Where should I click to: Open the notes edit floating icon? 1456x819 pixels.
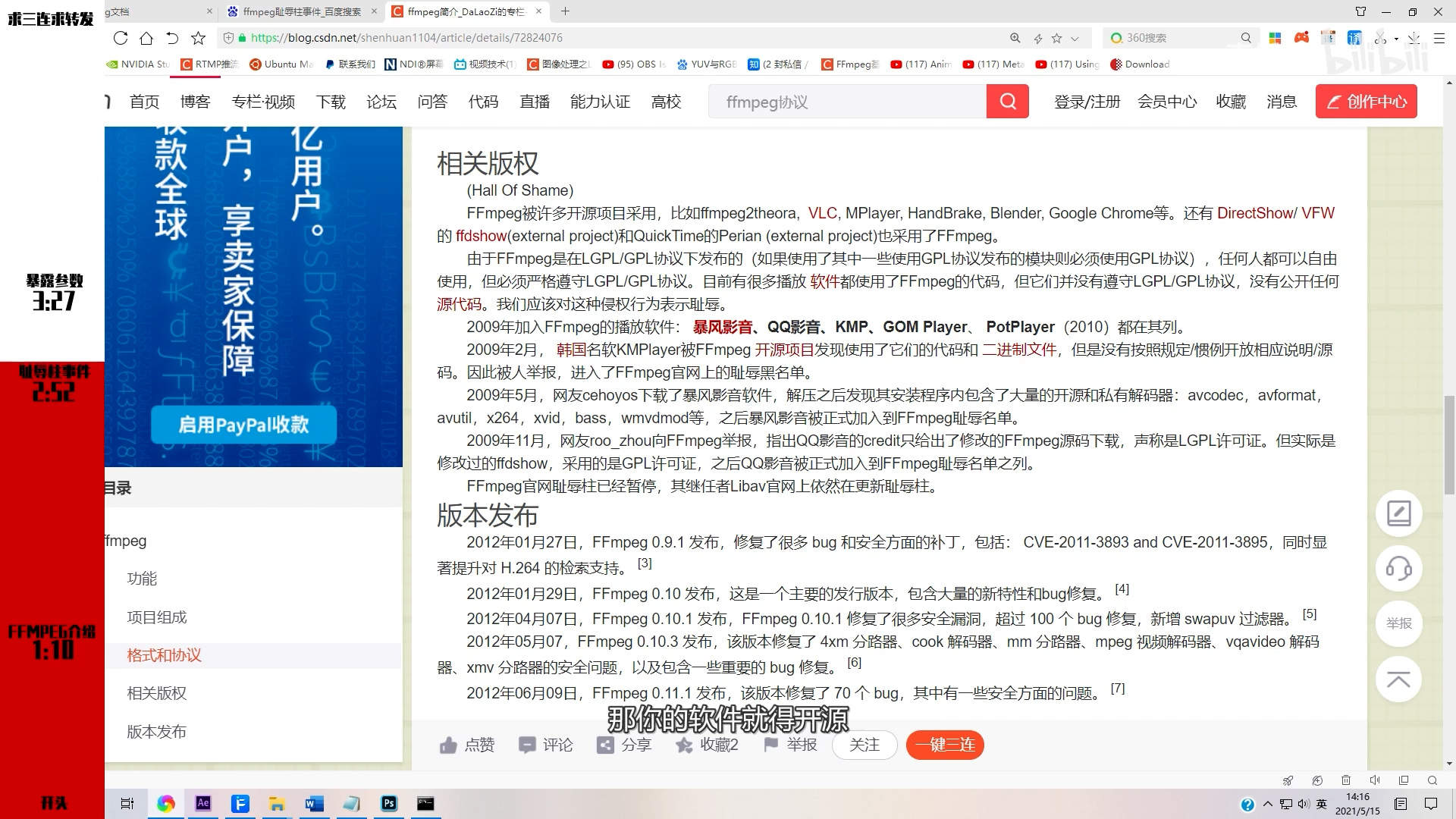coord(1398,513)
